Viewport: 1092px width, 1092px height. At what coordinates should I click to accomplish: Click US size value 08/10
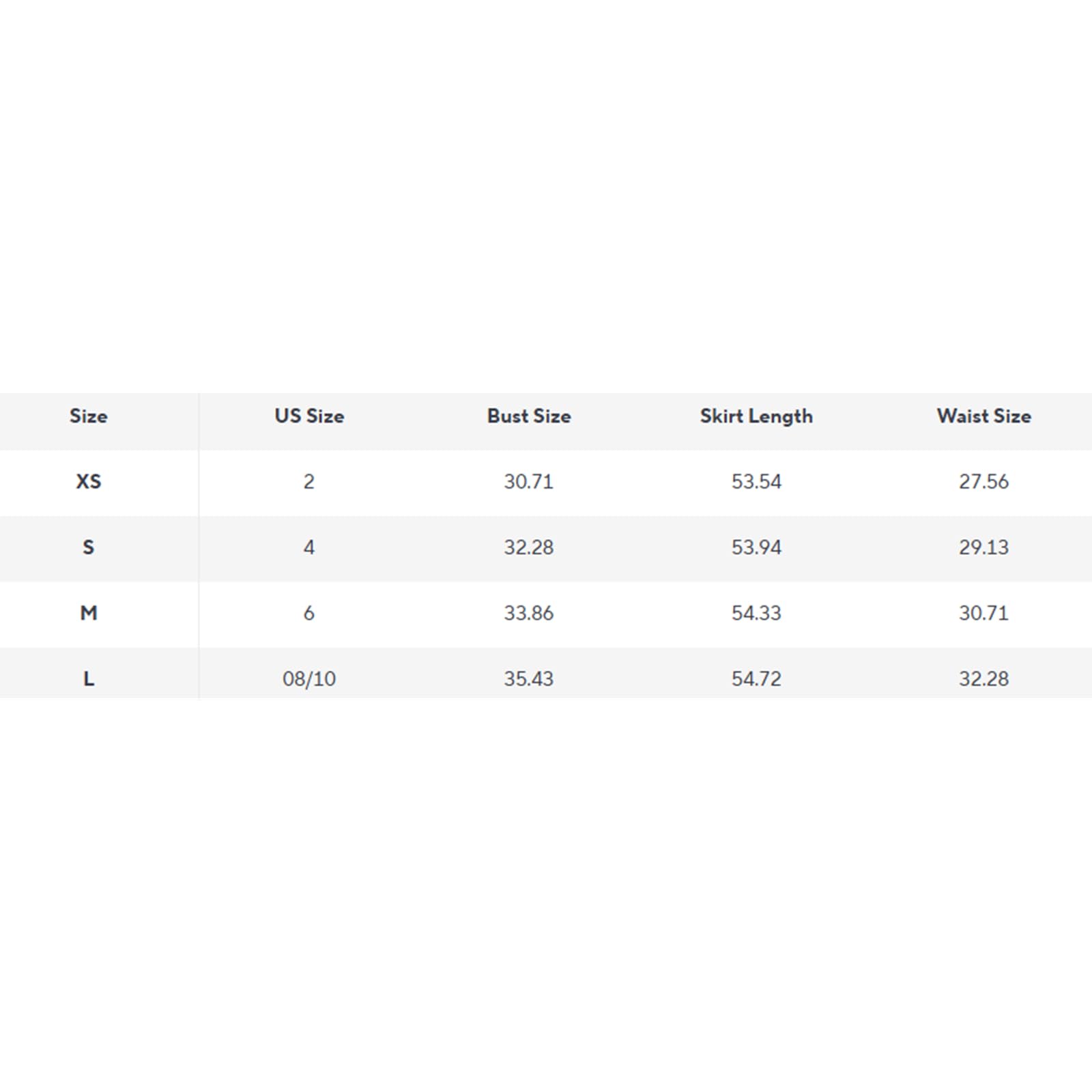coord(309,678)
